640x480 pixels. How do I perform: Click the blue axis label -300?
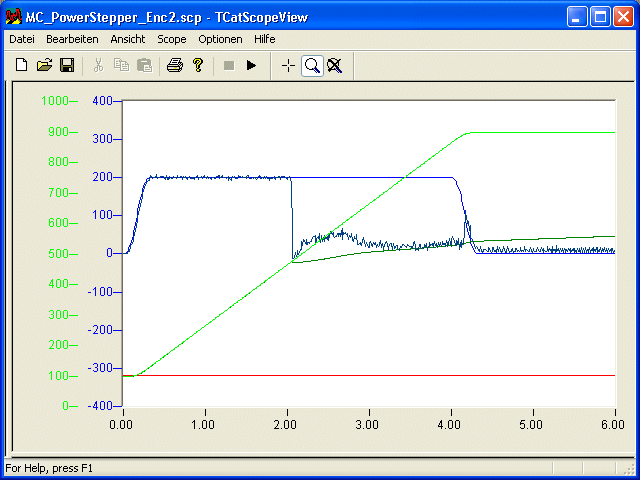coord(100,368)
